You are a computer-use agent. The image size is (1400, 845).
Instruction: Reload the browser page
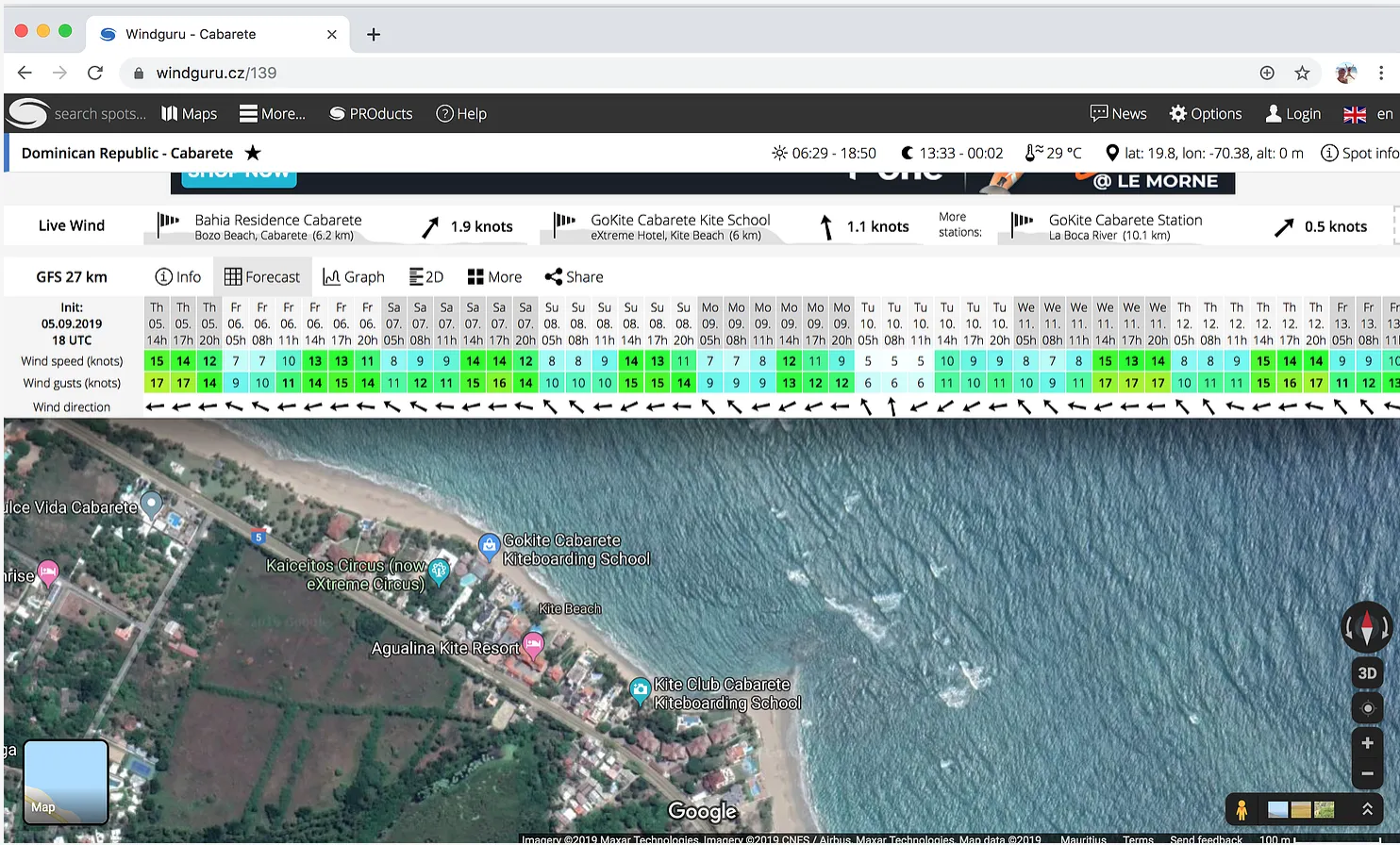click(94, 73)
